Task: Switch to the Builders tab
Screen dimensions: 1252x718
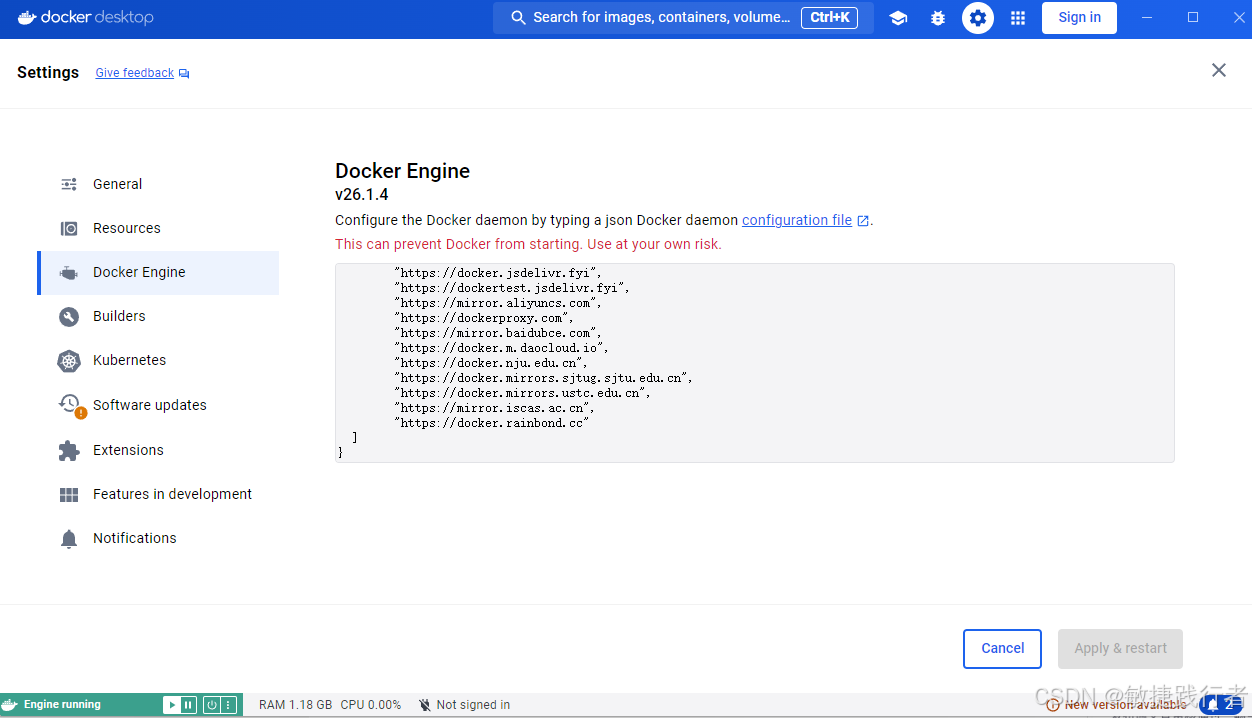Action: click(158, 316)
